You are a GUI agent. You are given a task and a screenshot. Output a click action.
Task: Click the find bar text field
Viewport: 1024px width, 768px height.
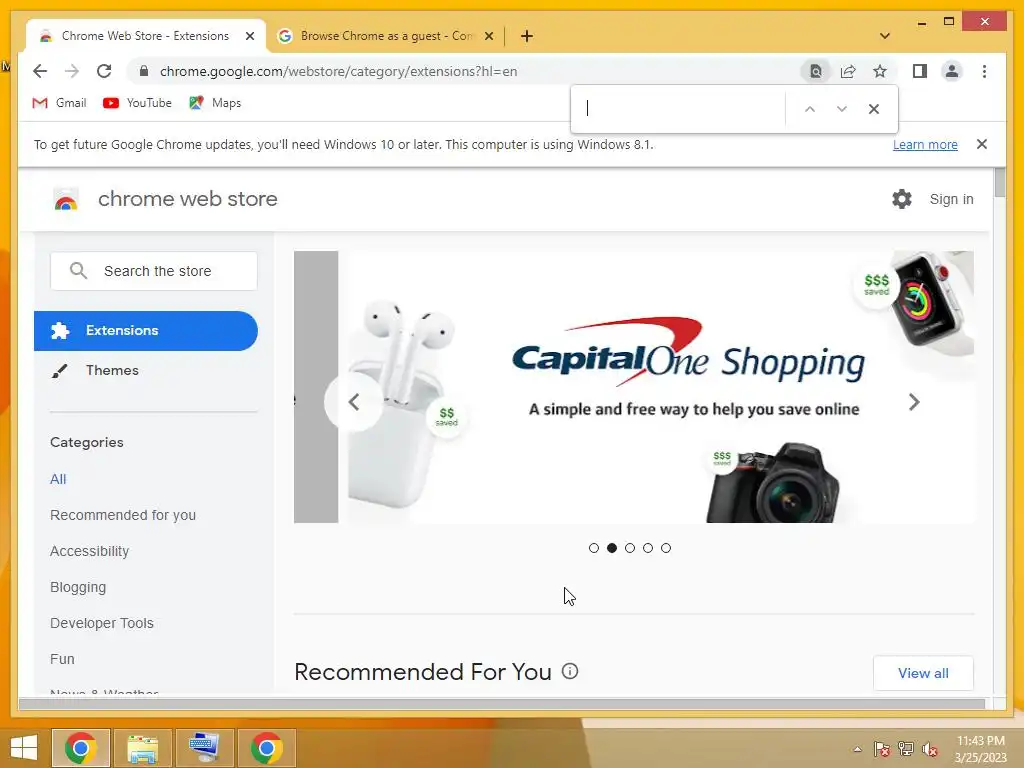click(x=679, y=108)
